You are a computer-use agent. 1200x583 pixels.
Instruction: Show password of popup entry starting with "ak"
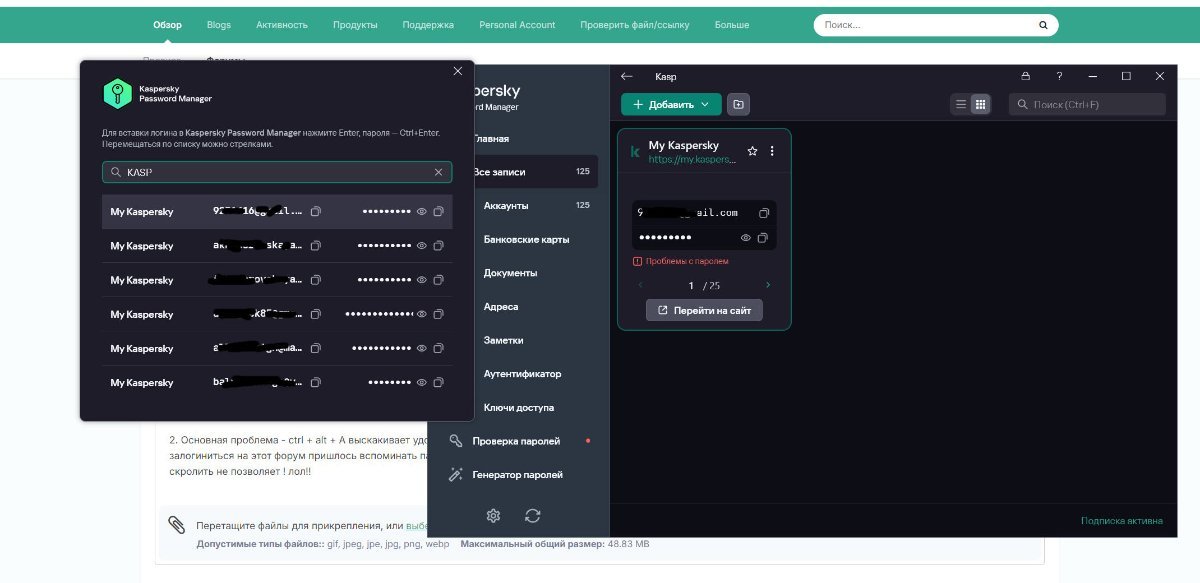[x=422, y=246]
